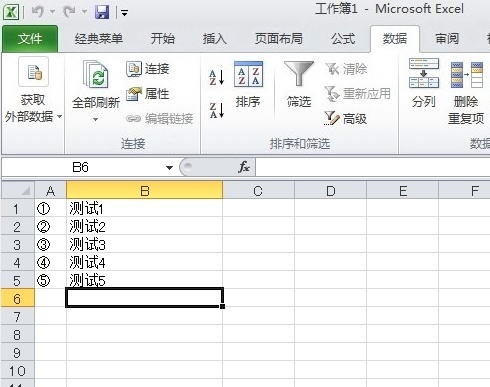Select column A header
490x387 pixels.
pos(50,191)
